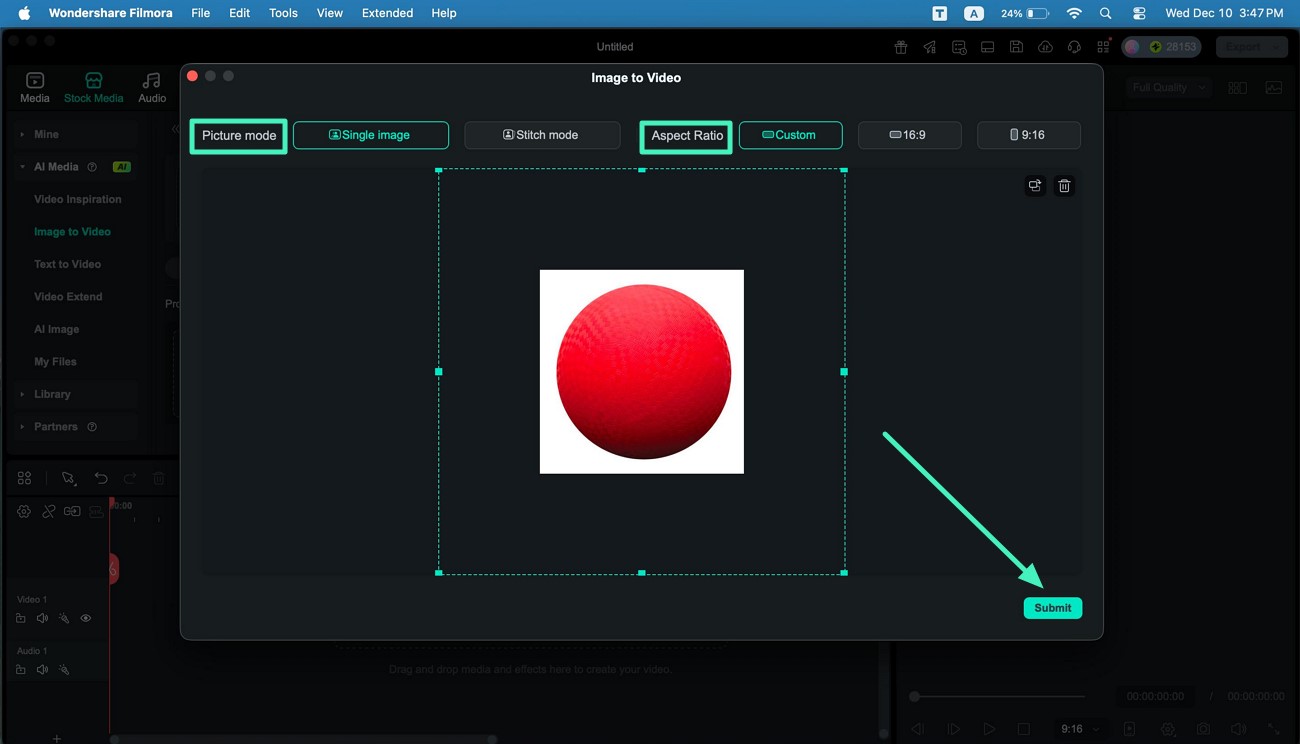Lock the Audio 1 track

(21, 670)
